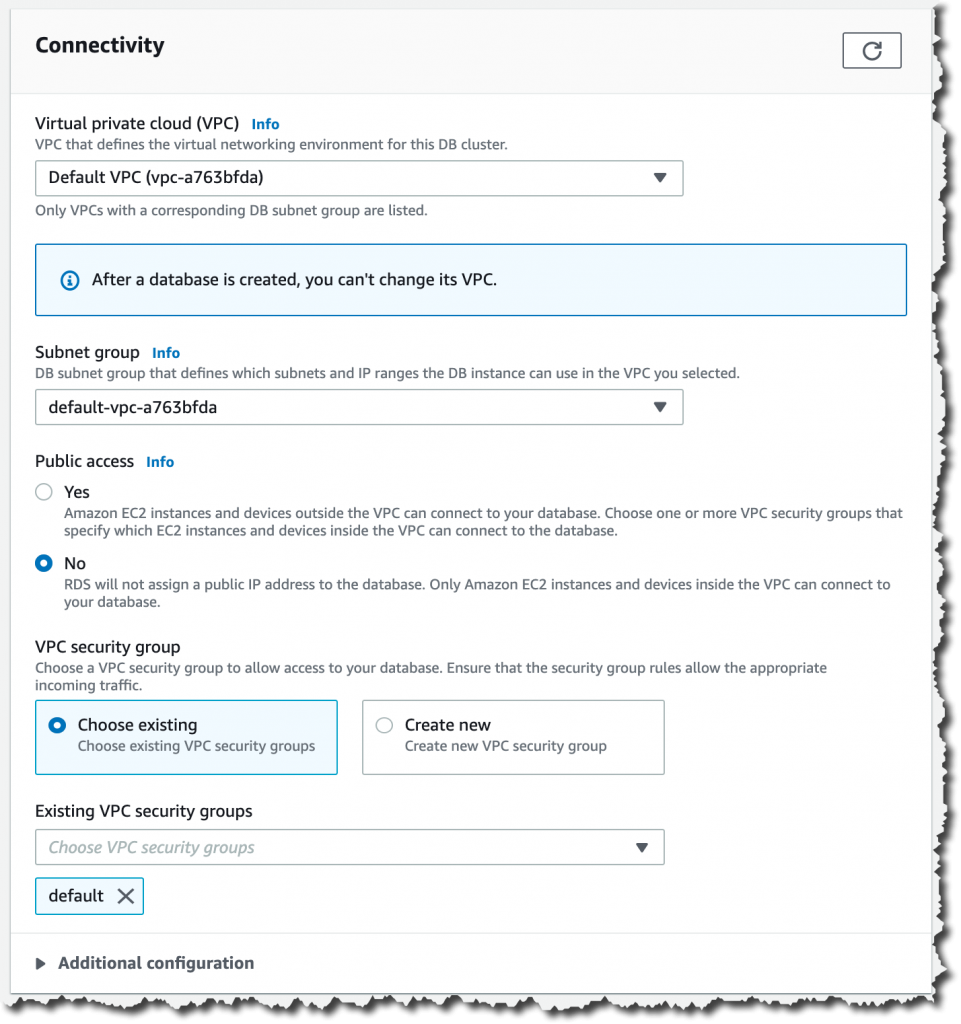Select the Create new security group option
961x1024 pixels.
[x=513, y=737]
